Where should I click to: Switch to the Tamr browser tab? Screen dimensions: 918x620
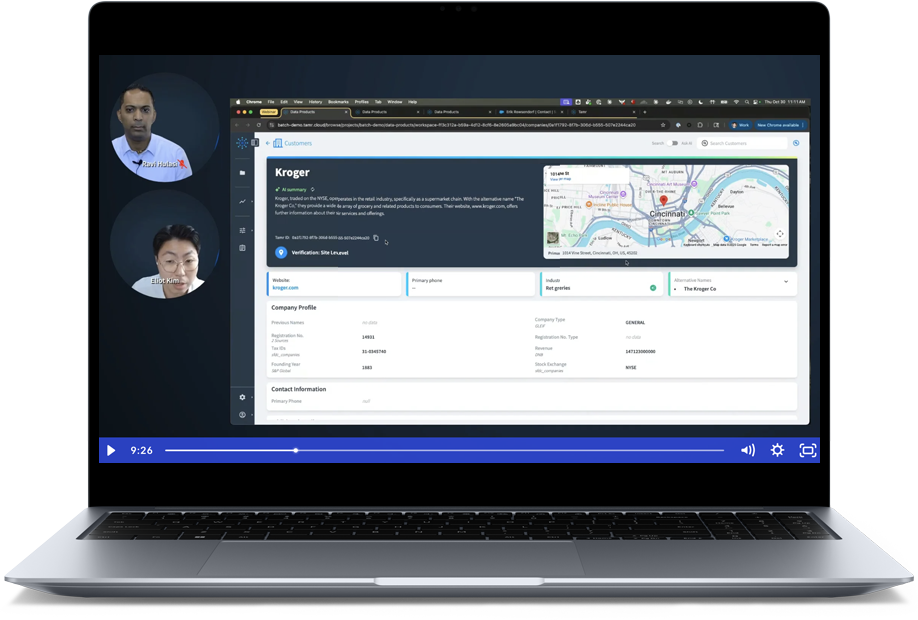tap(603, 112)
